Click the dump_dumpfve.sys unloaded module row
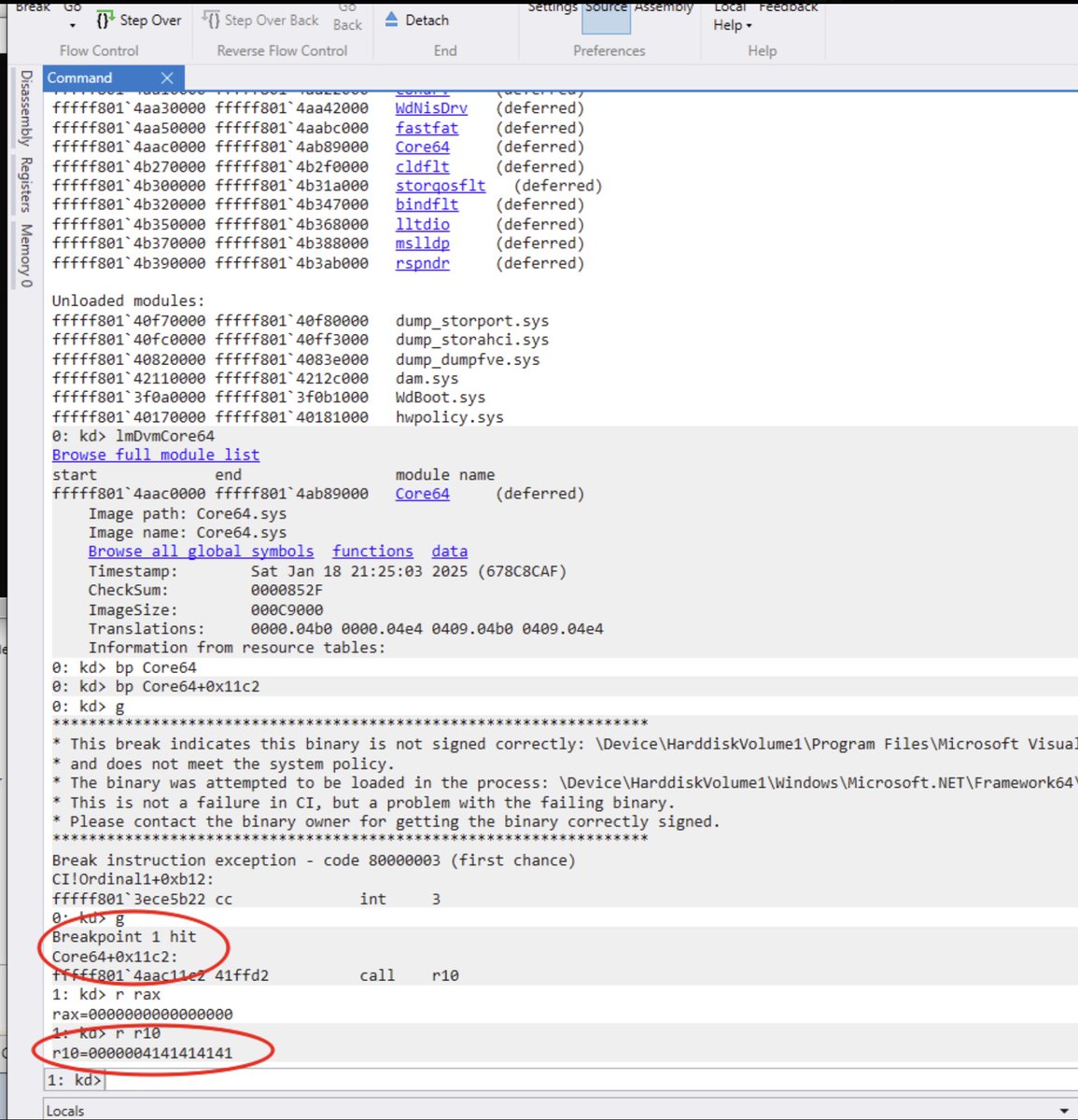 tap(296, 359)
